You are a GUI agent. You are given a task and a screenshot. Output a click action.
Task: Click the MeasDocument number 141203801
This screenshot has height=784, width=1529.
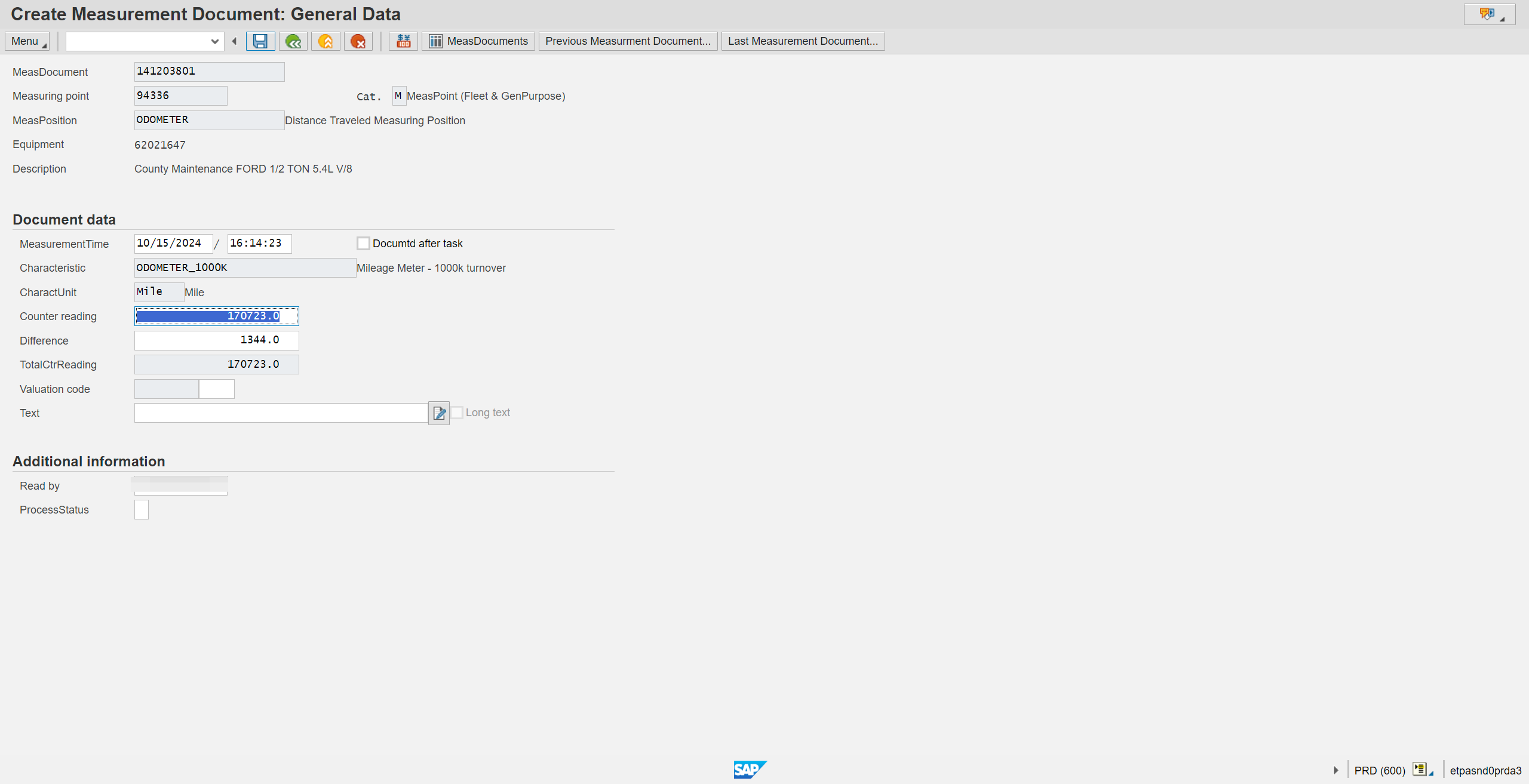pos(210,72)
